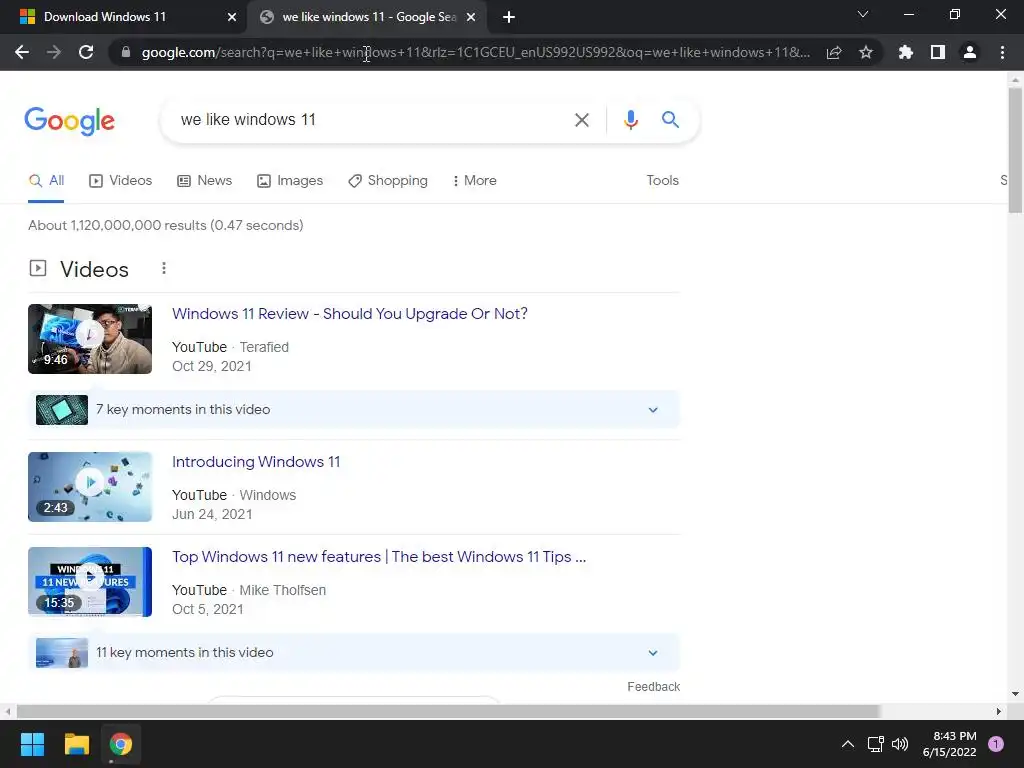Image resolution: width=1024 pixels, height=768 pixels.
Task: Open new browser tab plus button
Action: tap(509, 17)
